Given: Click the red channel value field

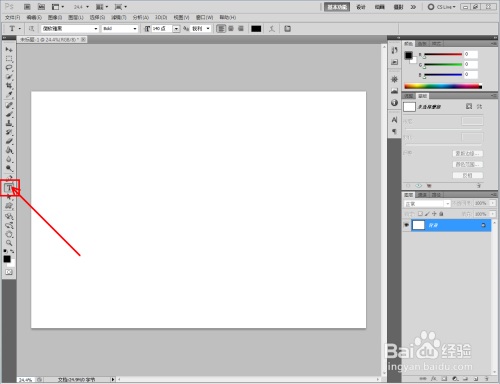Looking at the screenshot, I should pyautogui.click(x=471, y=54).
